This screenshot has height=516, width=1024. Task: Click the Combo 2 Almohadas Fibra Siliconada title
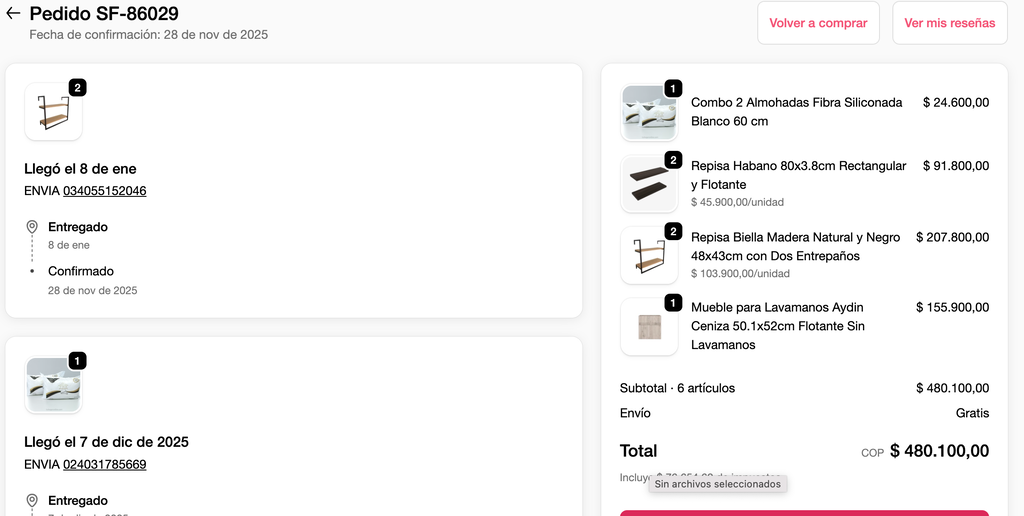tap(797, 112)
